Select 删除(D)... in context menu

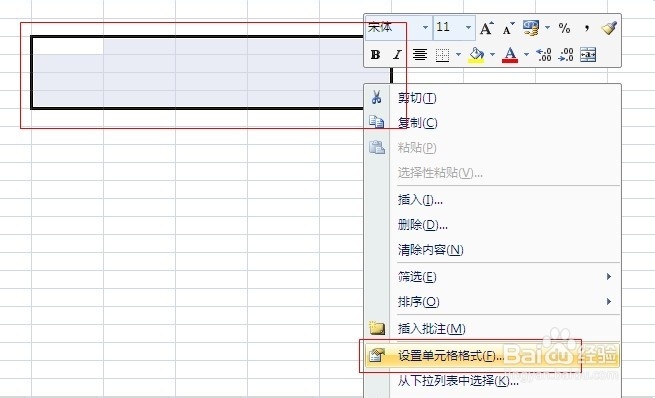pos(492,225)
